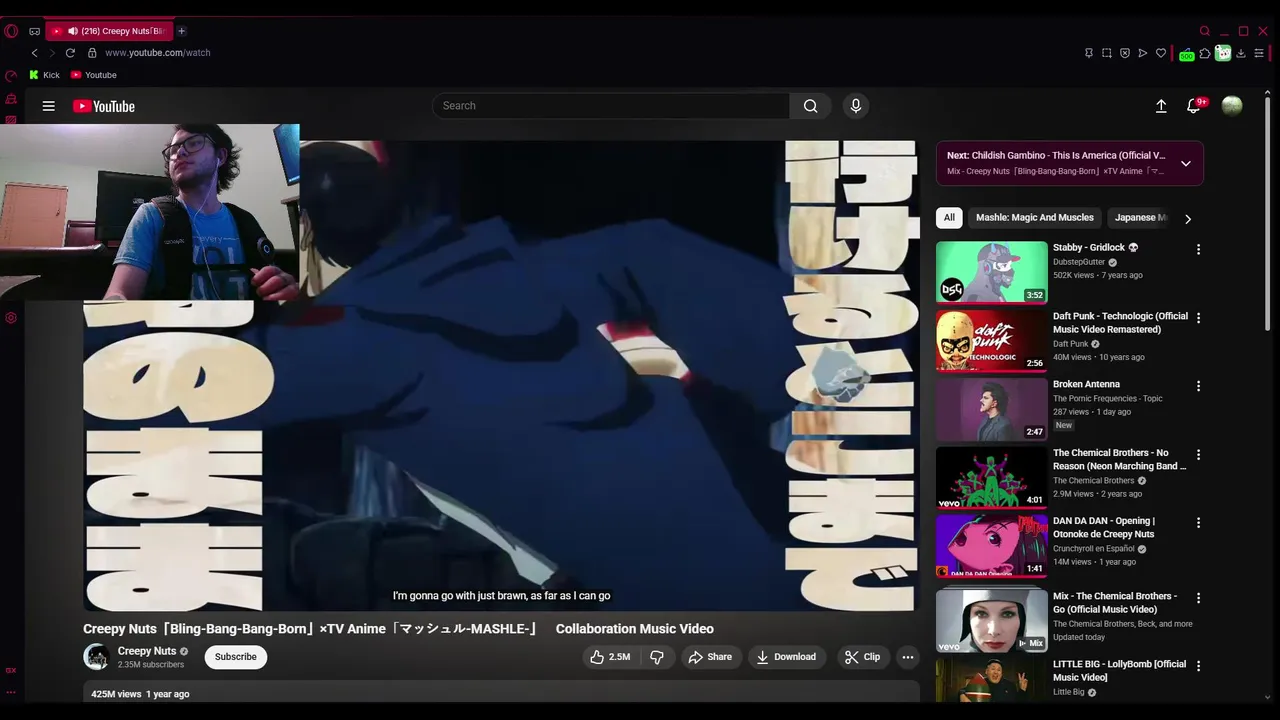
Task: Open Easy Setup sliders icon
Action: (x=1259, y=53)
